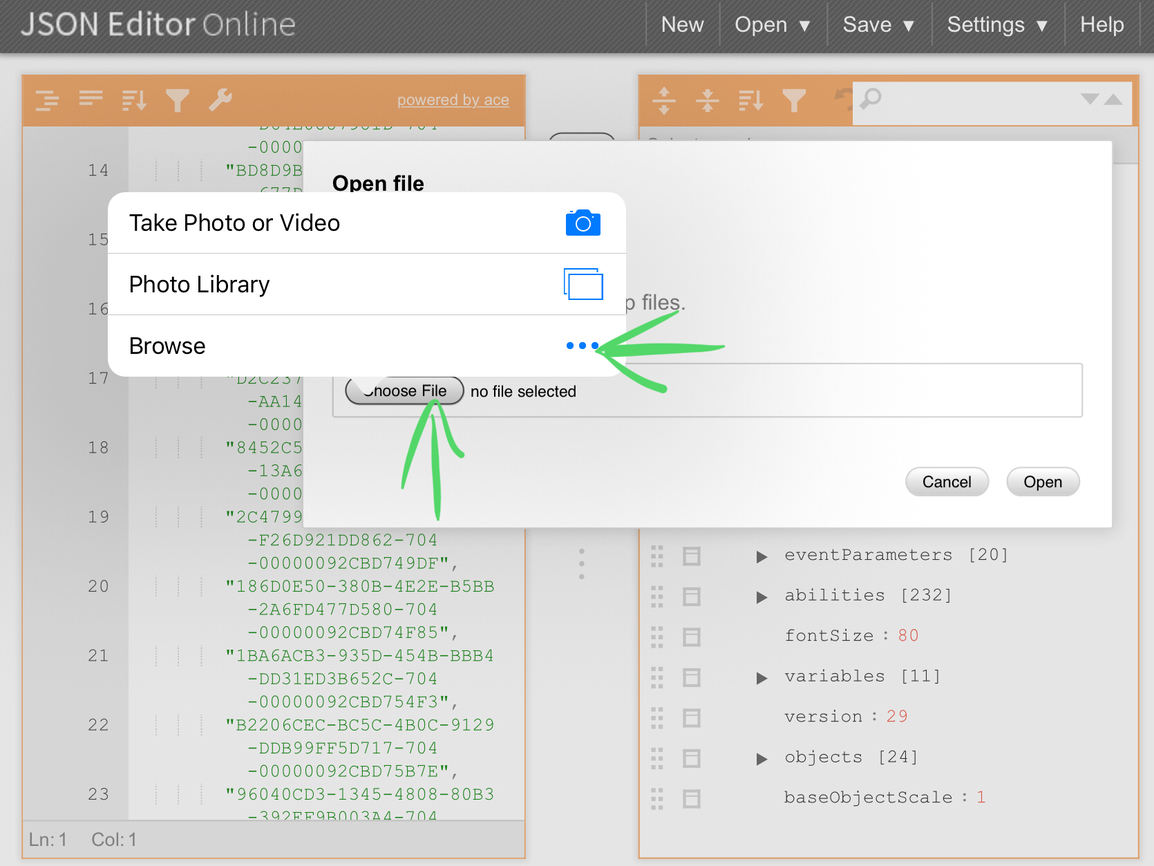Follow the powered by ace link

click(x=453, y=100)
